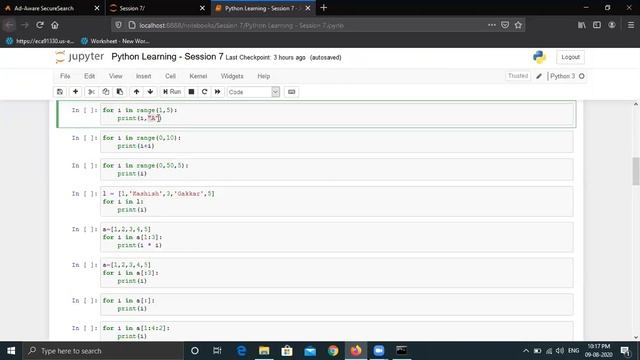Viewport: 640px width, 360px height.
Task: Toggle Firefox sidebar icon
Action: point(597,25)
